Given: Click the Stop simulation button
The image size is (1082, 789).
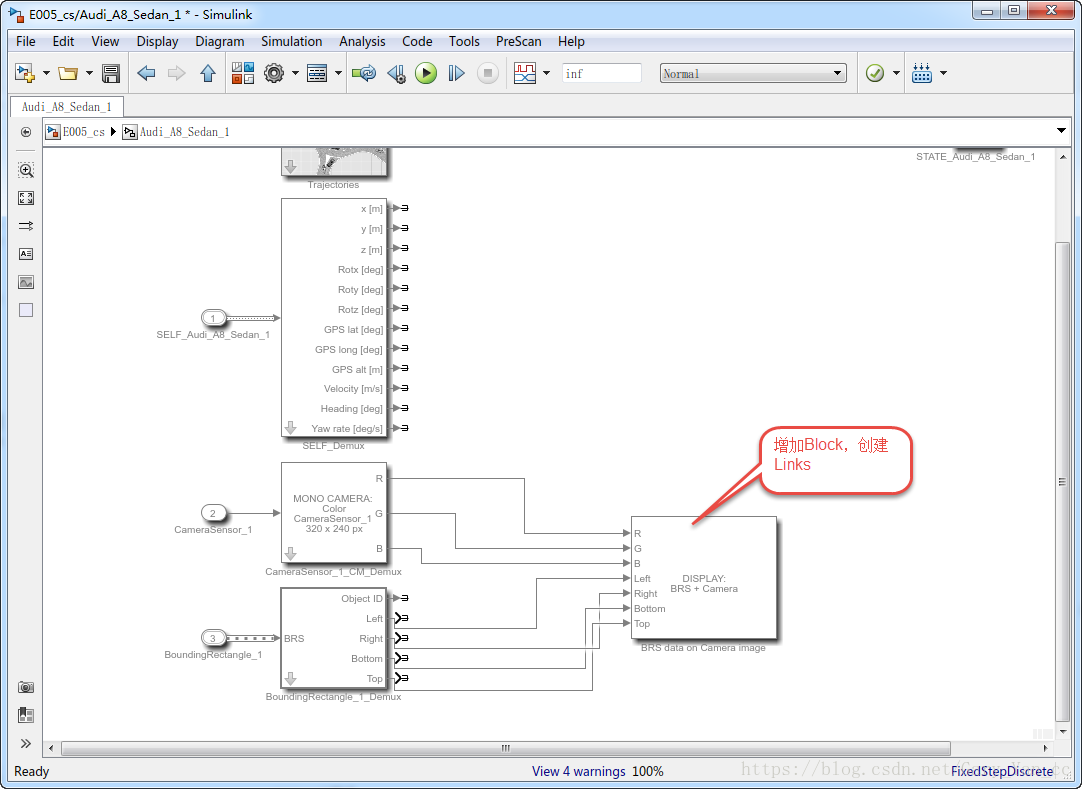Looking at the screenshot, I should [x=487, y=73].
